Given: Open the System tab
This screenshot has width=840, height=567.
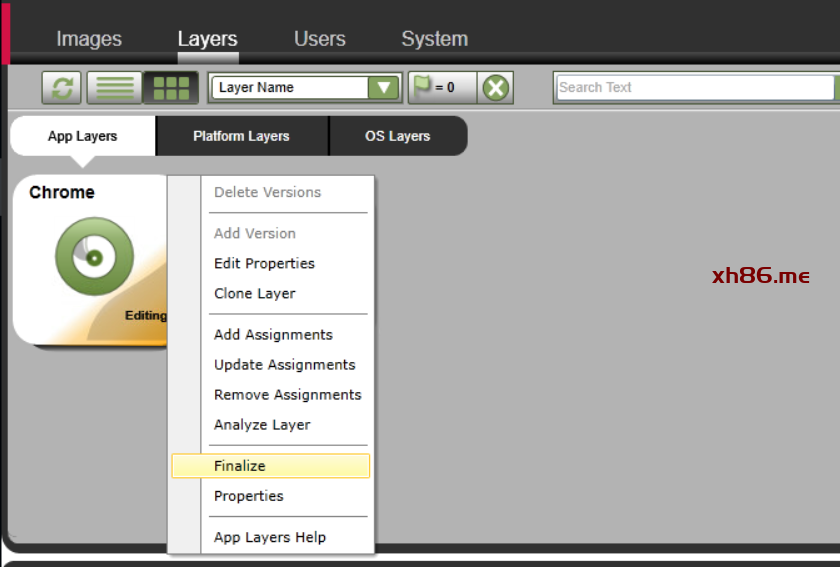Looking at the screenshot, I should (x=434, y=39).
